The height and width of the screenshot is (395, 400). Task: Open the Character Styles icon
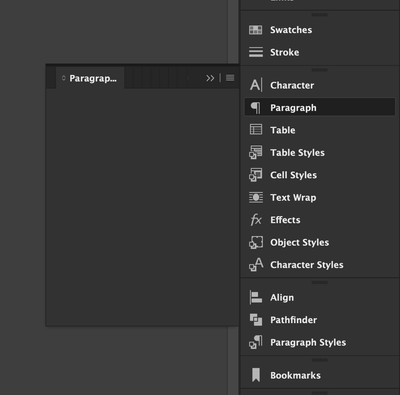point(256,265)
